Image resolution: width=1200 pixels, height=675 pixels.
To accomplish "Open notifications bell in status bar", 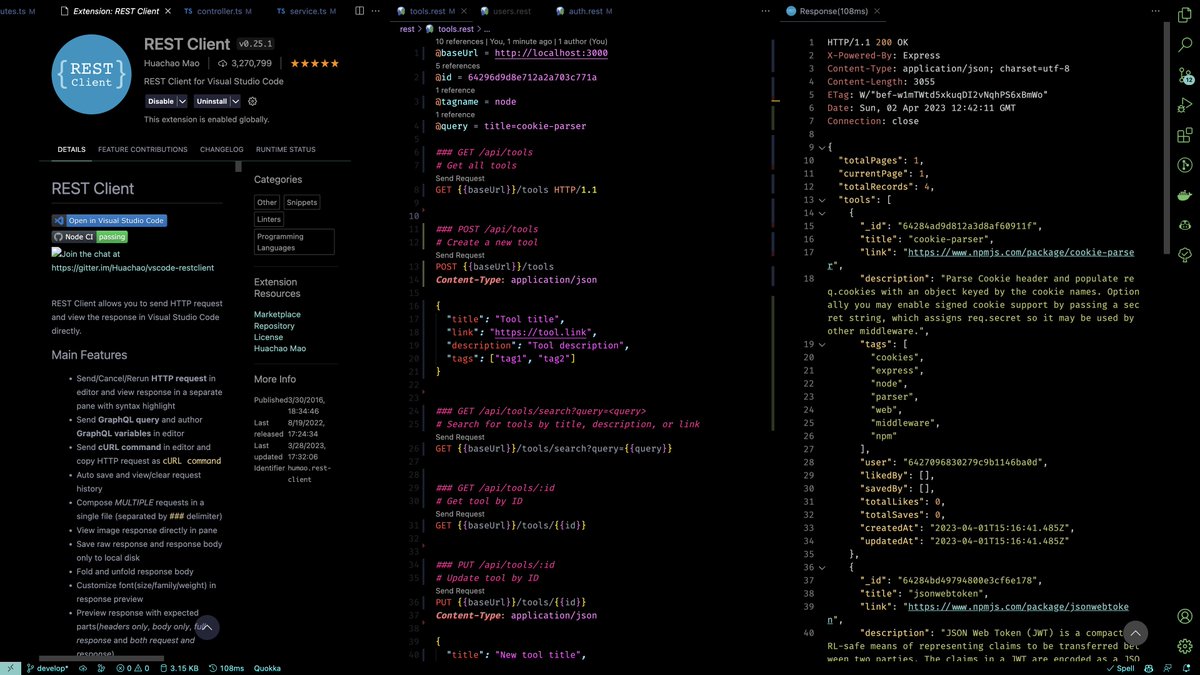I will click(x=1188, y=668).
